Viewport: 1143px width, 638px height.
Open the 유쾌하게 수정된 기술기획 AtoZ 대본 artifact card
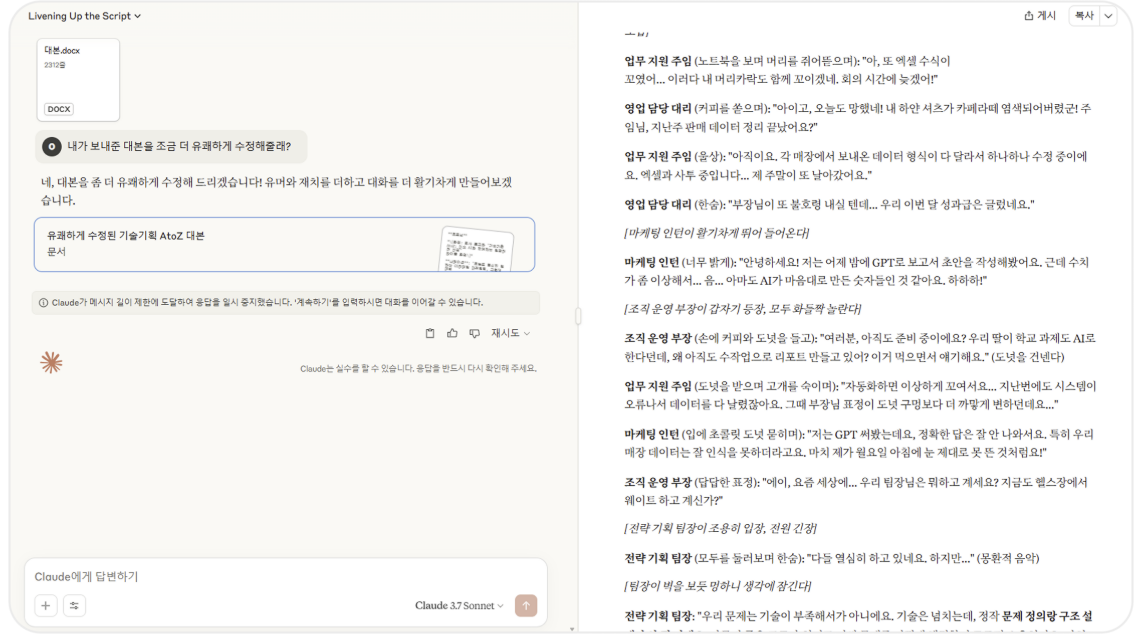tap(284, 244)
